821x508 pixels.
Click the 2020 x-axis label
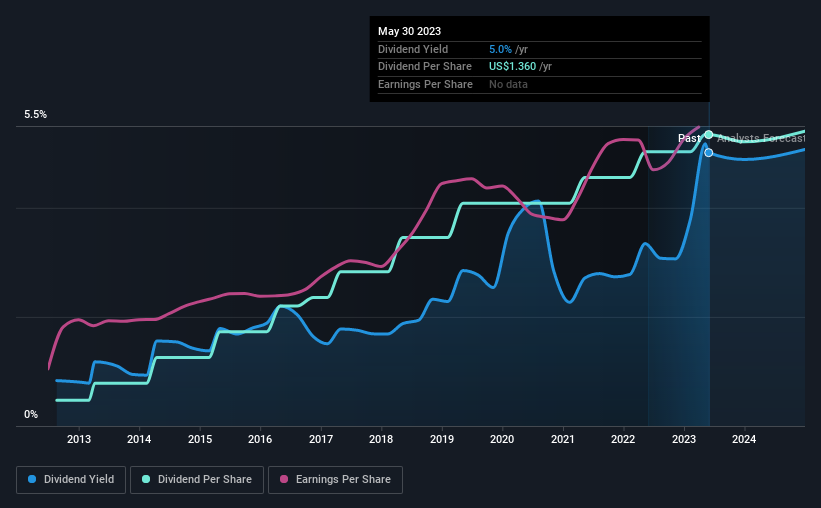[x=502, y=439]
